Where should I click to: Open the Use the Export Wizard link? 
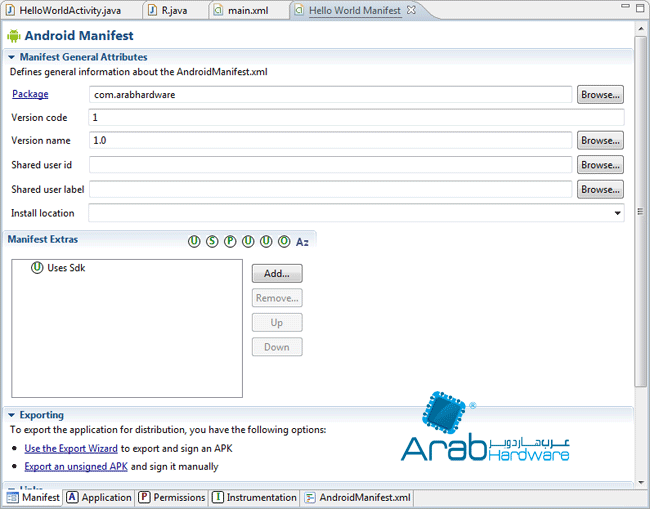(71, 448)
